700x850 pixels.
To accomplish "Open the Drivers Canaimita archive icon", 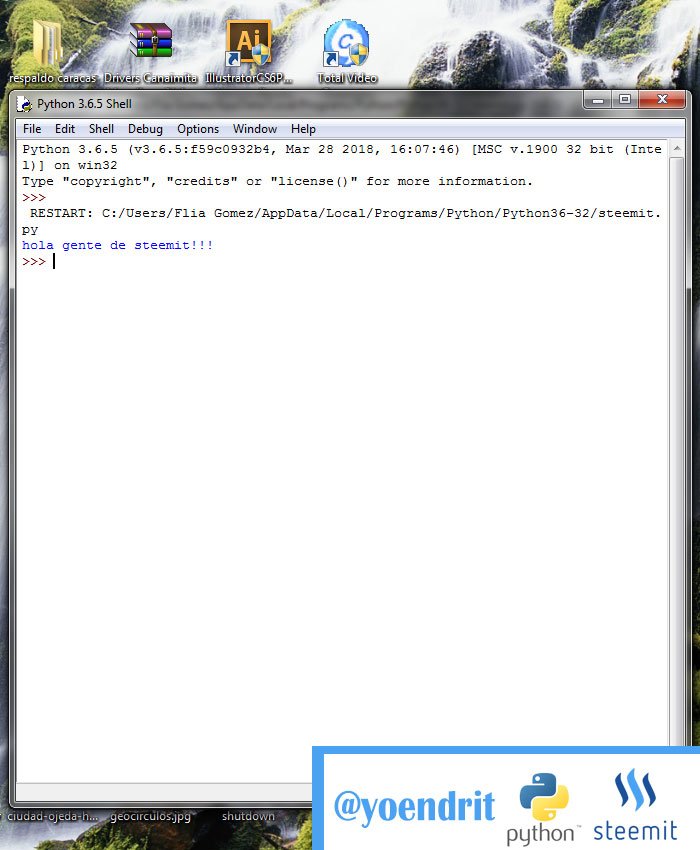I will tap(151, 41).
